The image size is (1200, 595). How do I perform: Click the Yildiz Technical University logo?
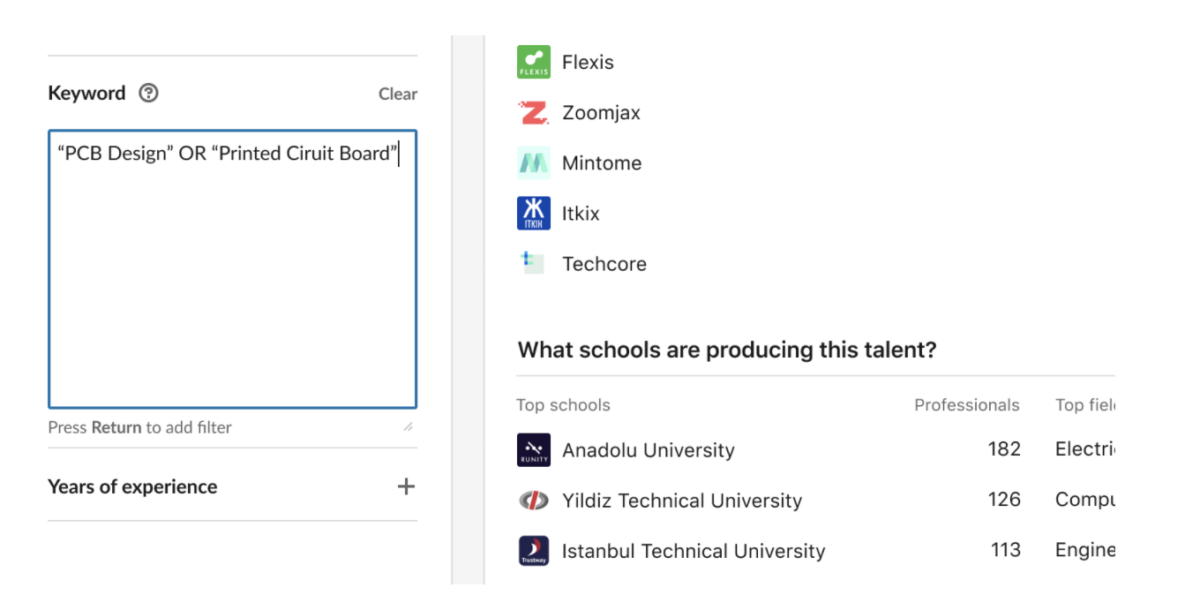pos(533,500)
